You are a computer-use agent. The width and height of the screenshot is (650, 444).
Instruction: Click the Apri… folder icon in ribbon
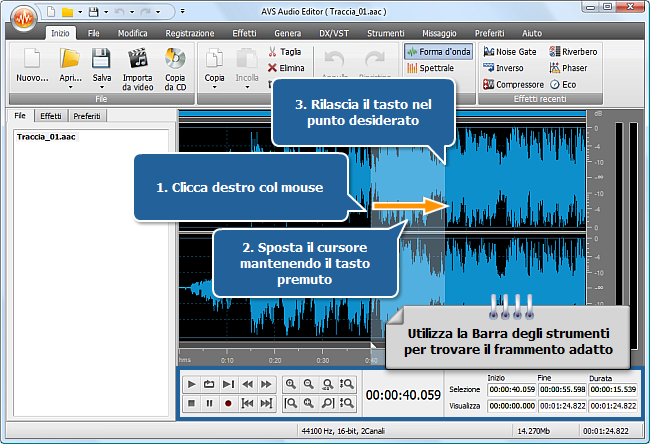70,58
